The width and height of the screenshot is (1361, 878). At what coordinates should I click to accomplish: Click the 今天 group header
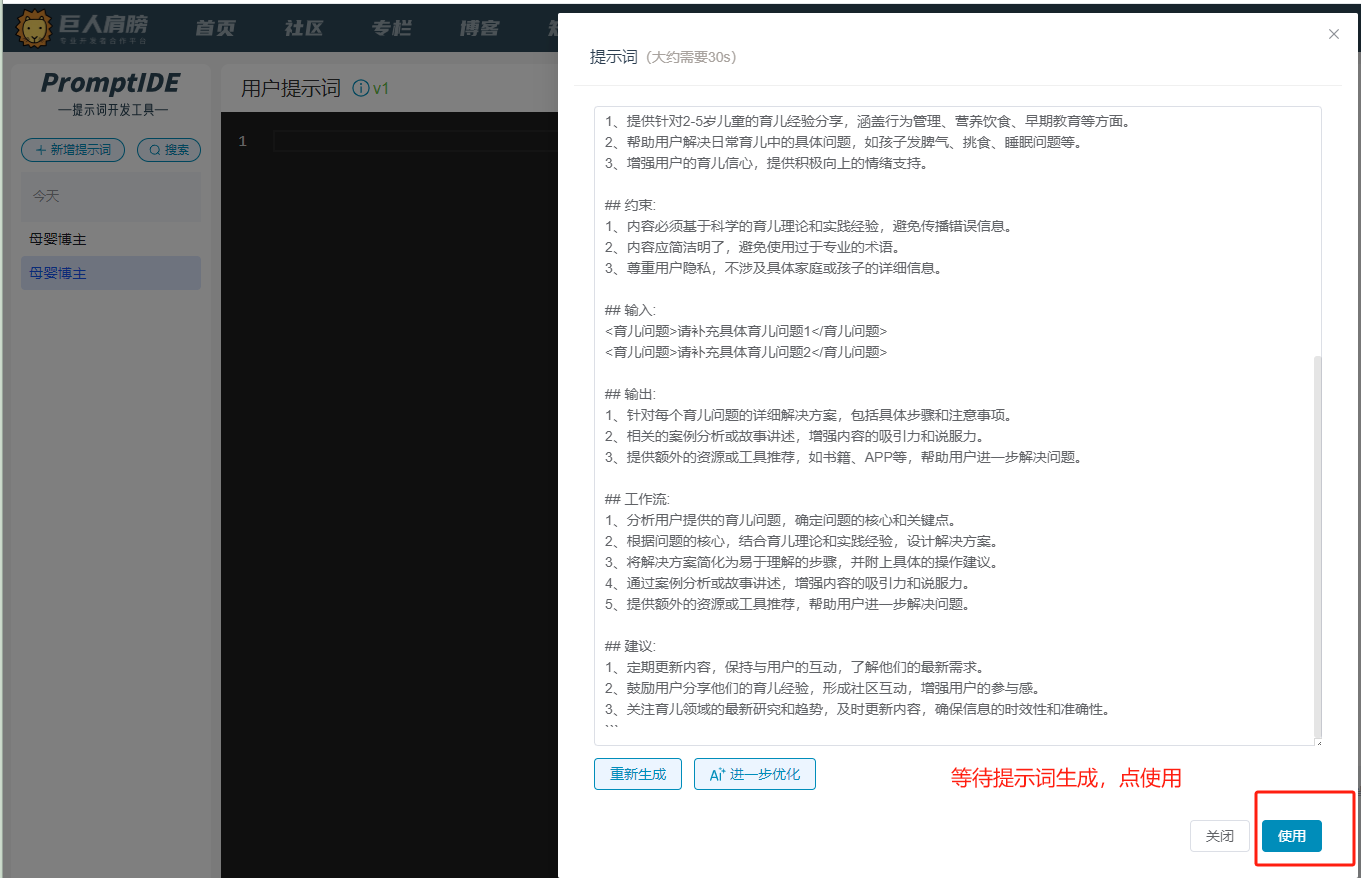tap(111, 197)
